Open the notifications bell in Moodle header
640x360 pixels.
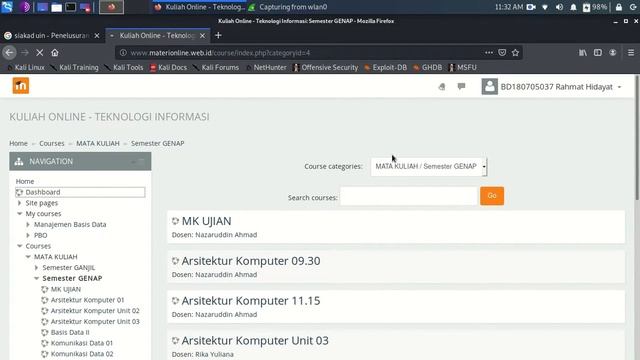coord(442,87)
